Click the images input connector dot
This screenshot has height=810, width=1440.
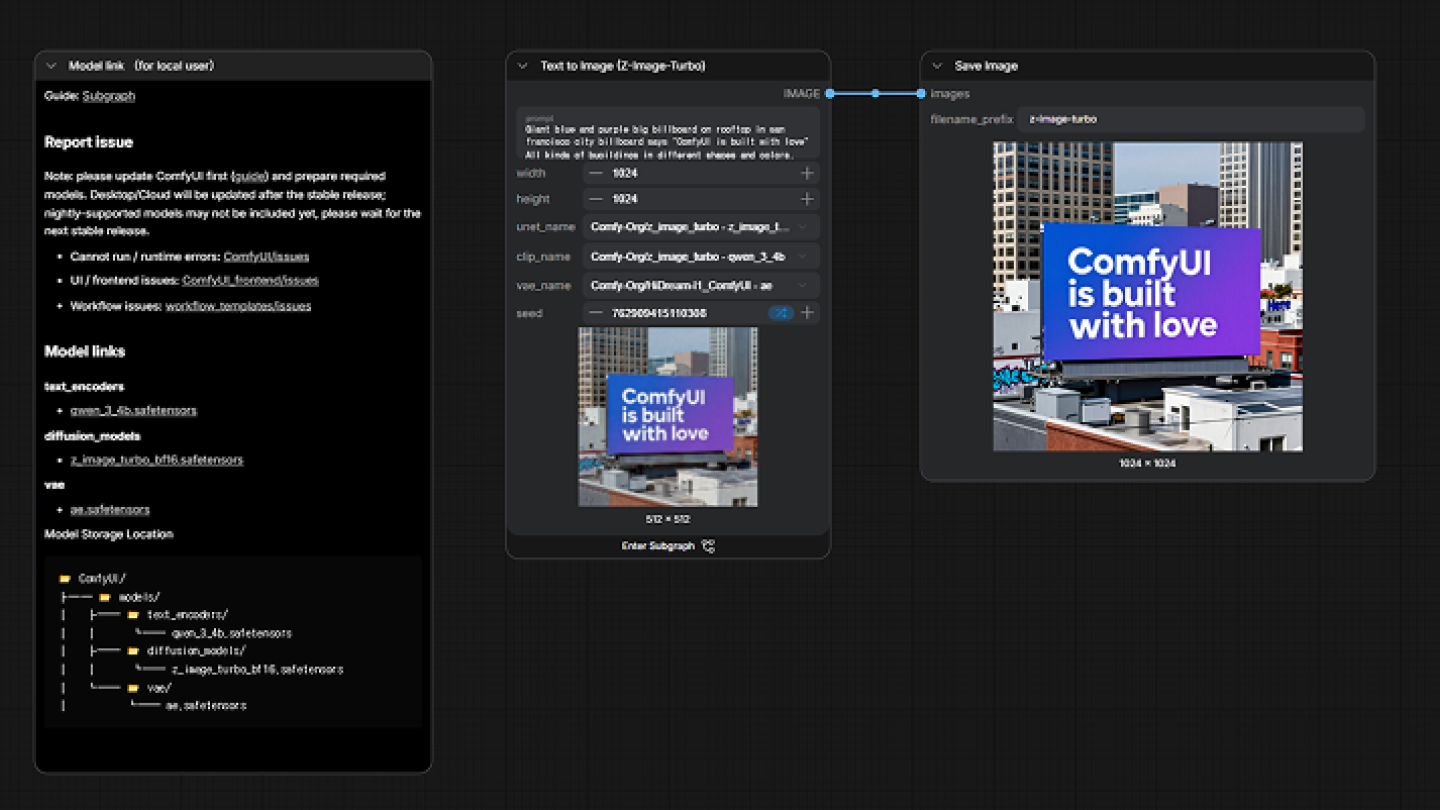point(921,94)
